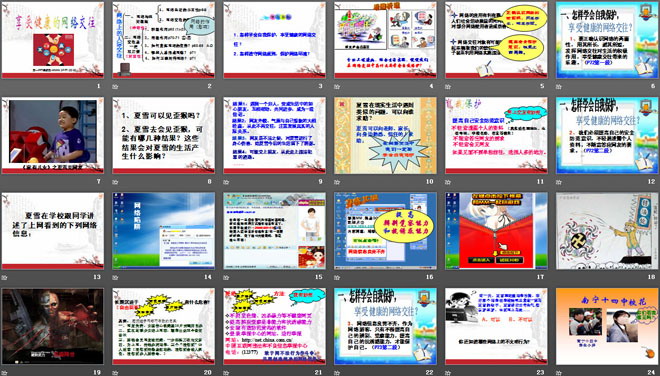Select slide 6 blue-framed self-protection thumbnail

click(607, 40)
